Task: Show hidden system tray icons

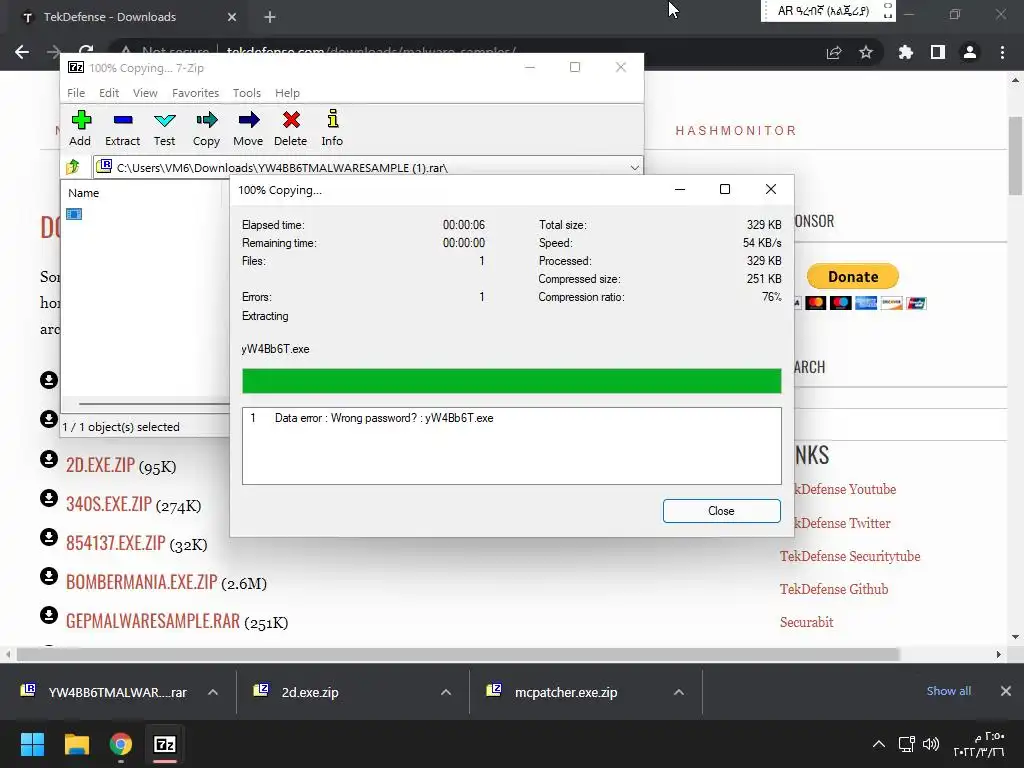Action: pos(879,744)
